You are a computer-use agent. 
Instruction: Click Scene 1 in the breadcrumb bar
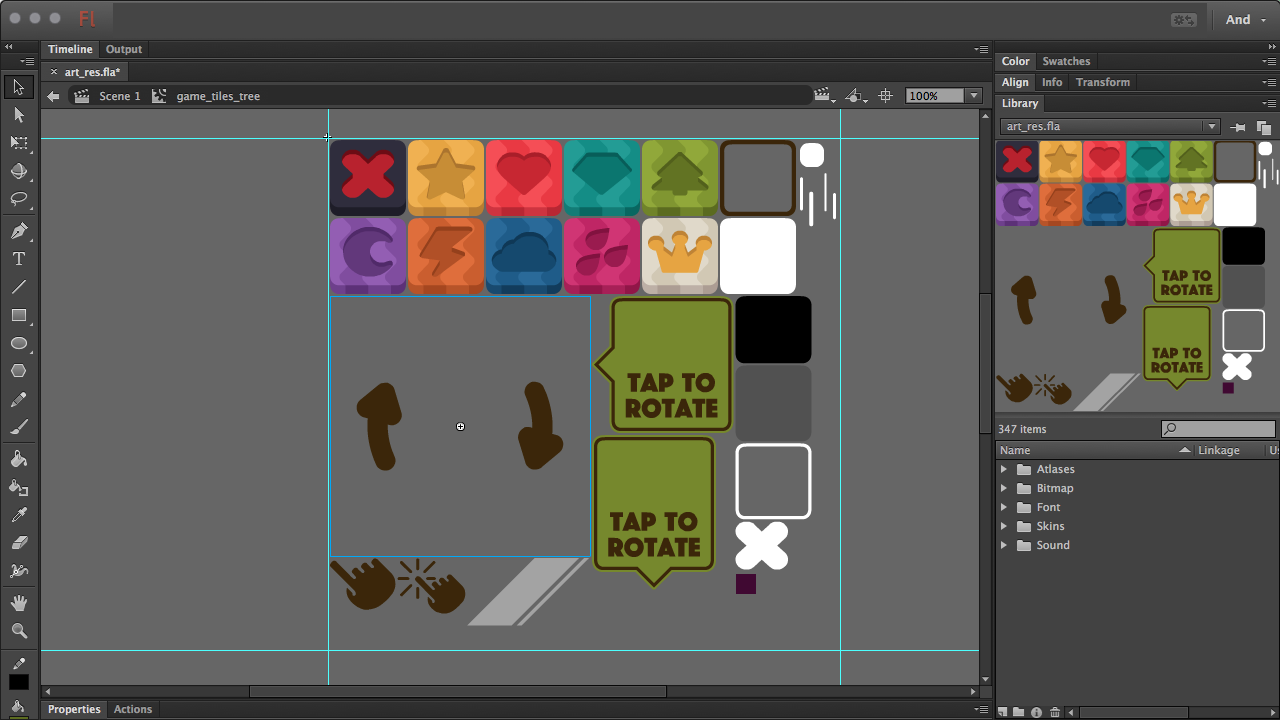[119, 96]
